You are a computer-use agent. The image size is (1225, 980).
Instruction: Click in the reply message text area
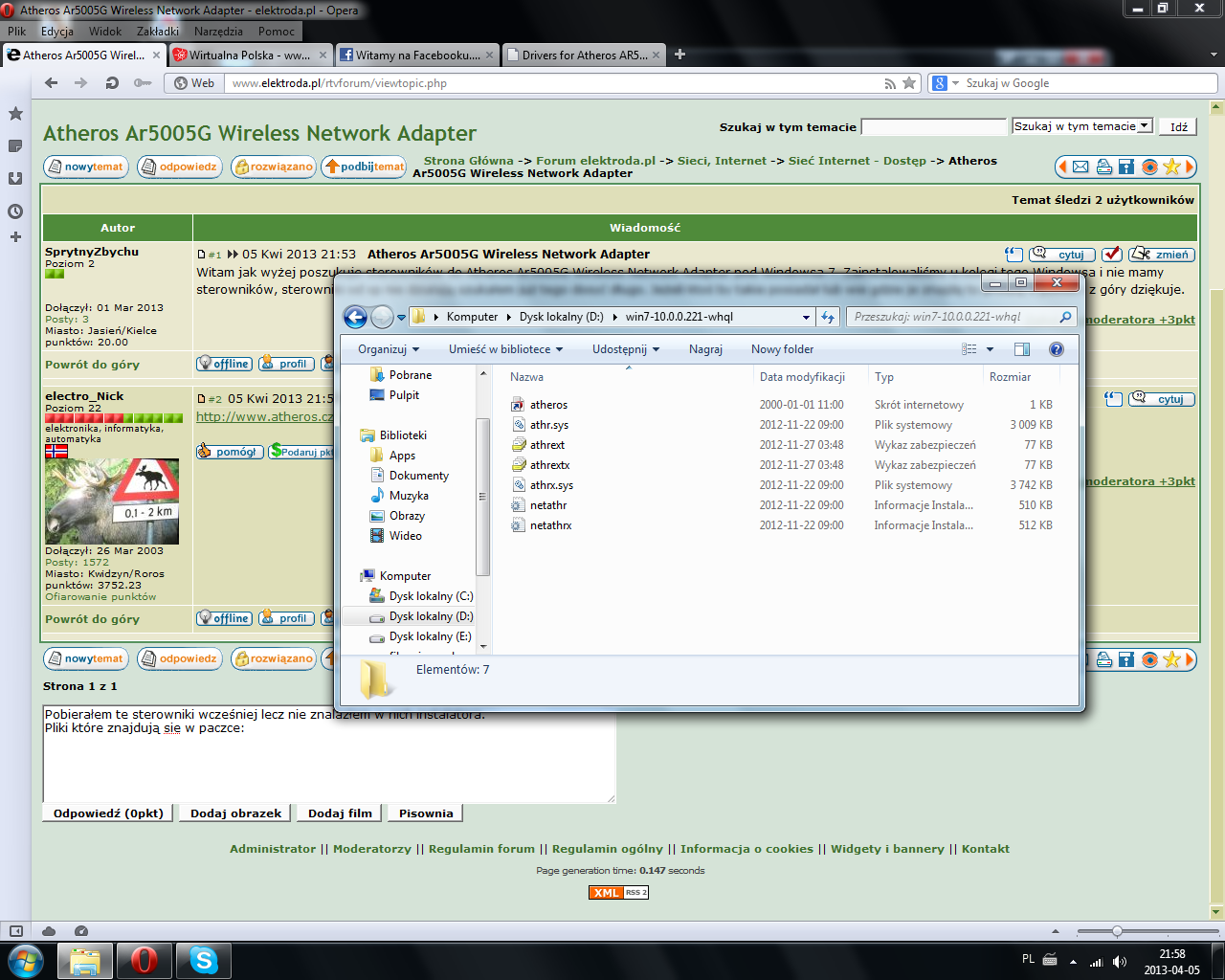[x=328, y=754]
